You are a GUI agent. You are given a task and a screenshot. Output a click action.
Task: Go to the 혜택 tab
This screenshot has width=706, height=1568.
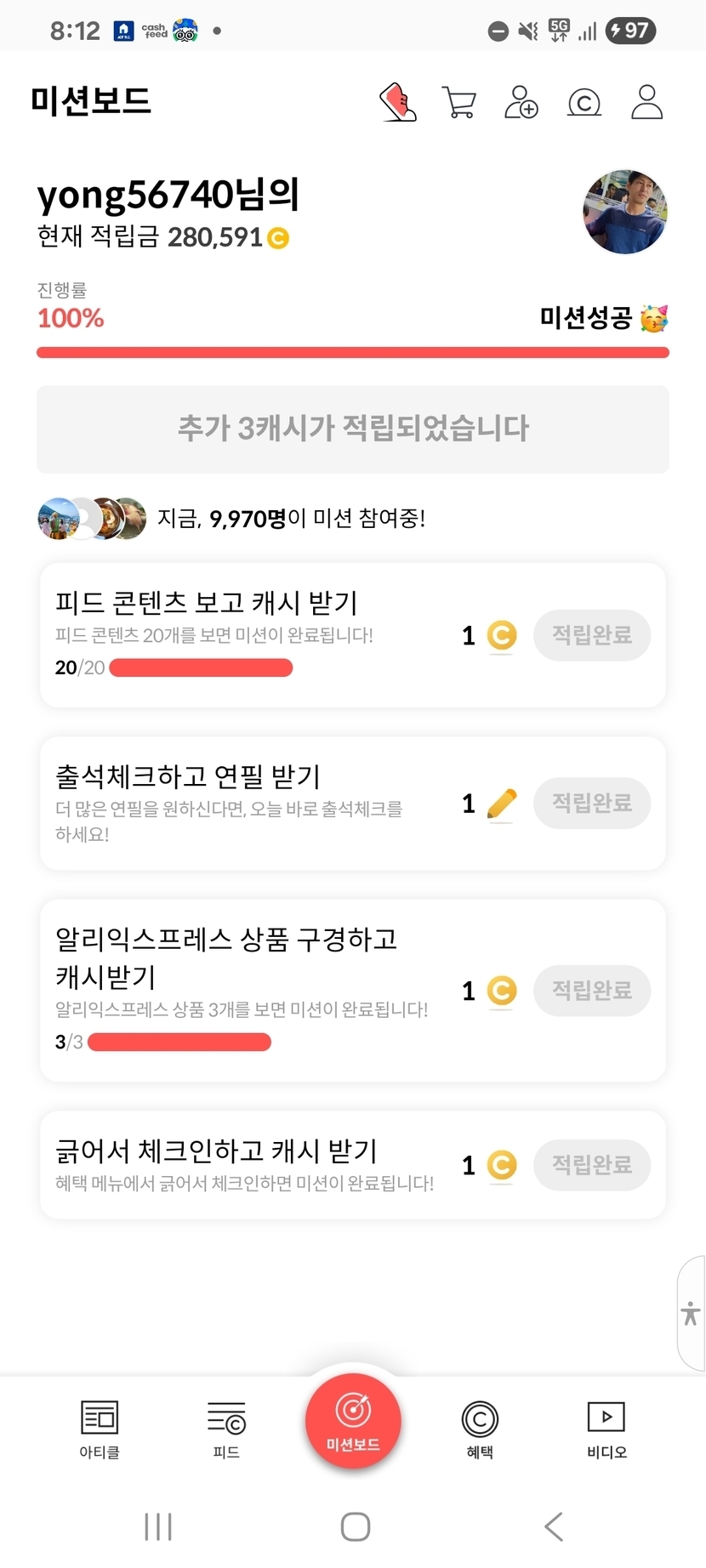coord(480,1430)
